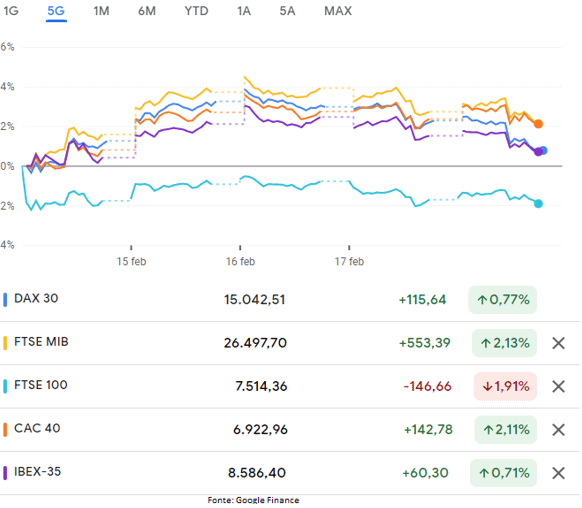Click the FTSE 100 value 7.514,36
Screen dimensions: 582x508
click(261, 387)
